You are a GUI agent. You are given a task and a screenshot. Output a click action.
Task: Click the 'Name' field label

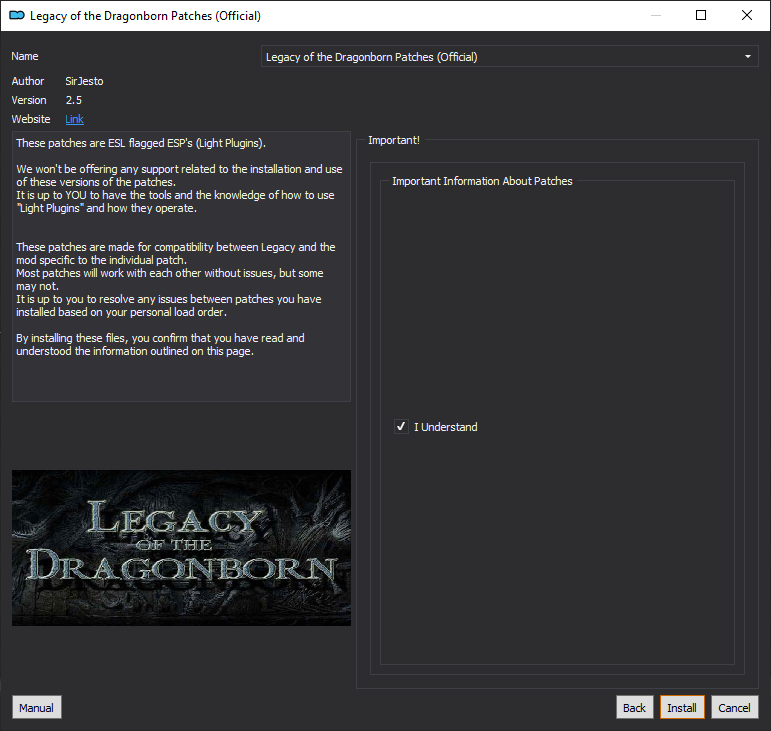25,56
